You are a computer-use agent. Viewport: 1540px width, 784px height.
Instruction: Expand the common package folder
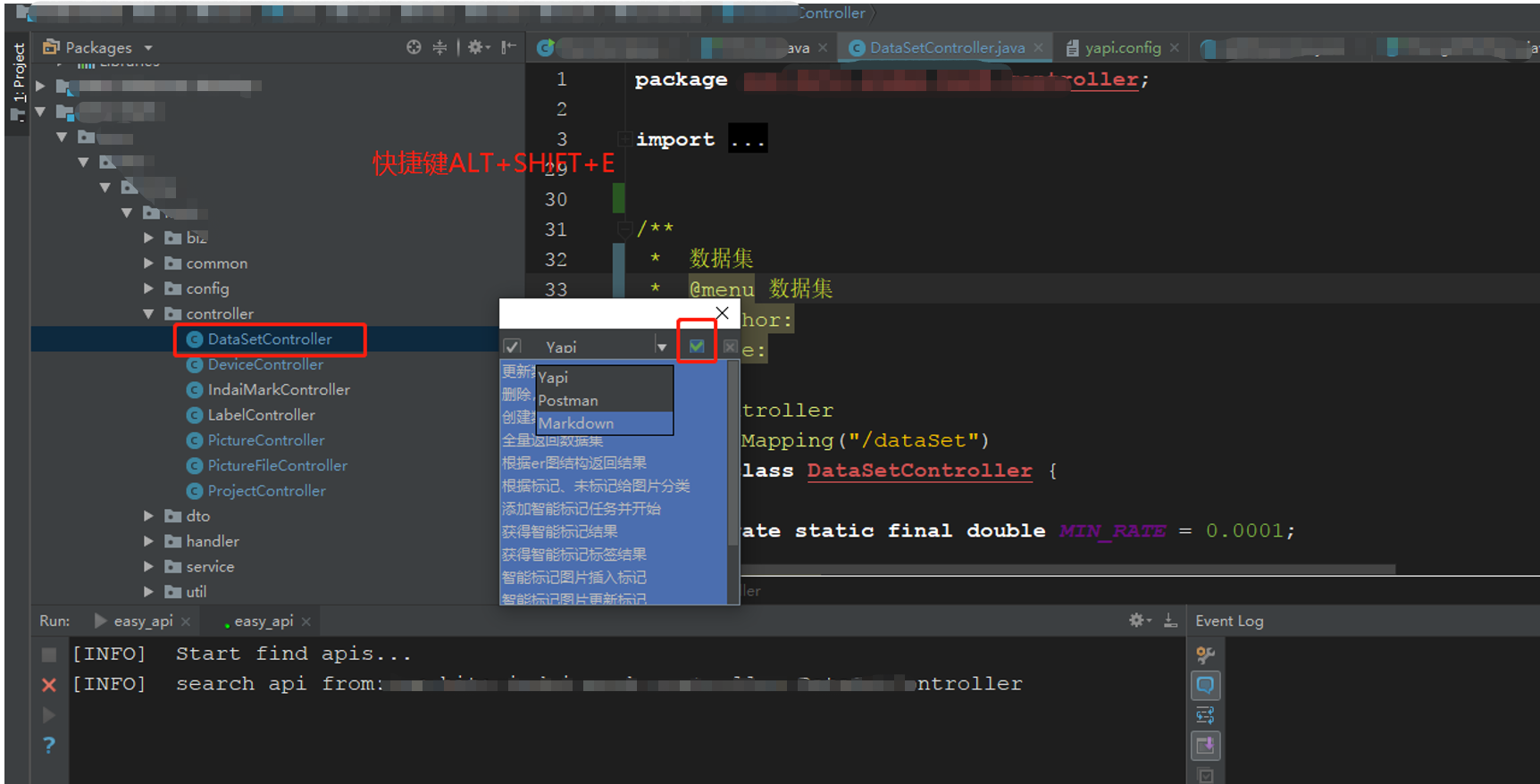[148, 263]
